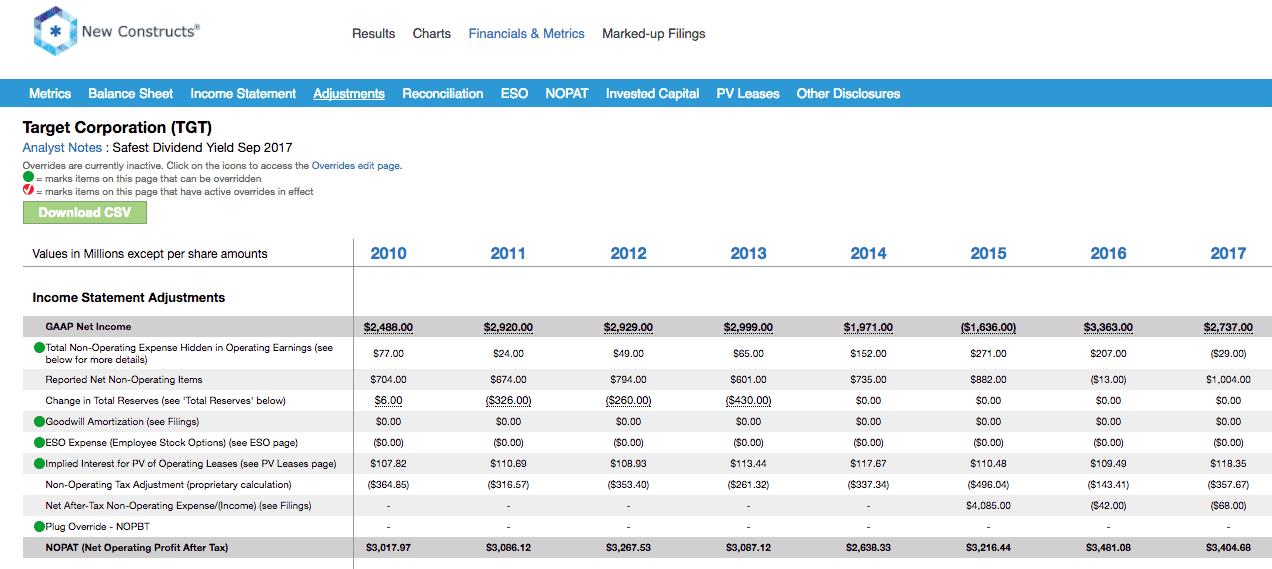Click the Target Corporation (TGT) heading
Screen dimensions: 1272x569
click(x=117, y=128)
